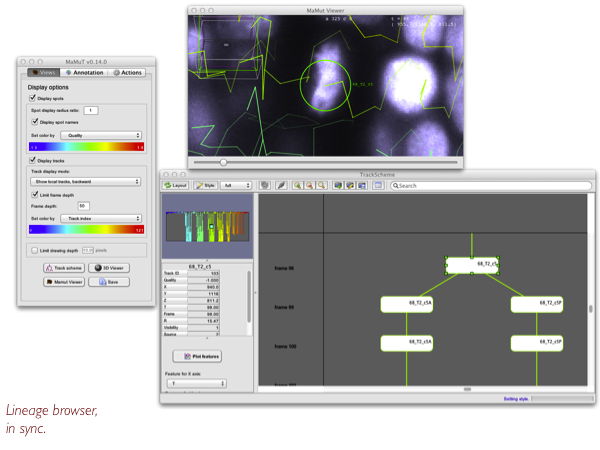Click the time slider in MaMuT Viewer

pos(223,160)
